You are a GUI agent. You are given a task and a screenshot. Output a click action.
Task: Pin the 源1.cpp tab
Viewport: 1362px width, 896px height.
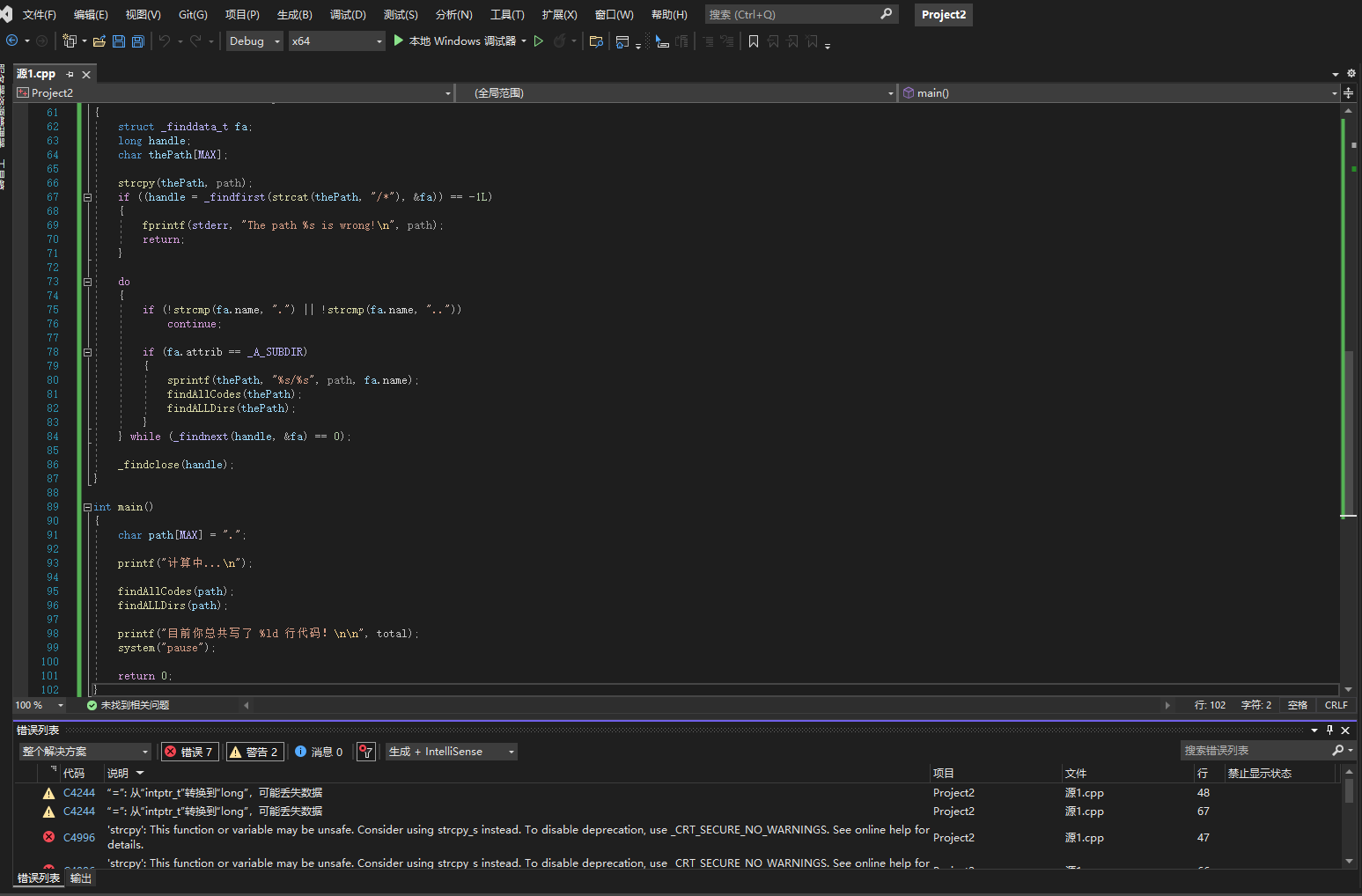(70, 75)
